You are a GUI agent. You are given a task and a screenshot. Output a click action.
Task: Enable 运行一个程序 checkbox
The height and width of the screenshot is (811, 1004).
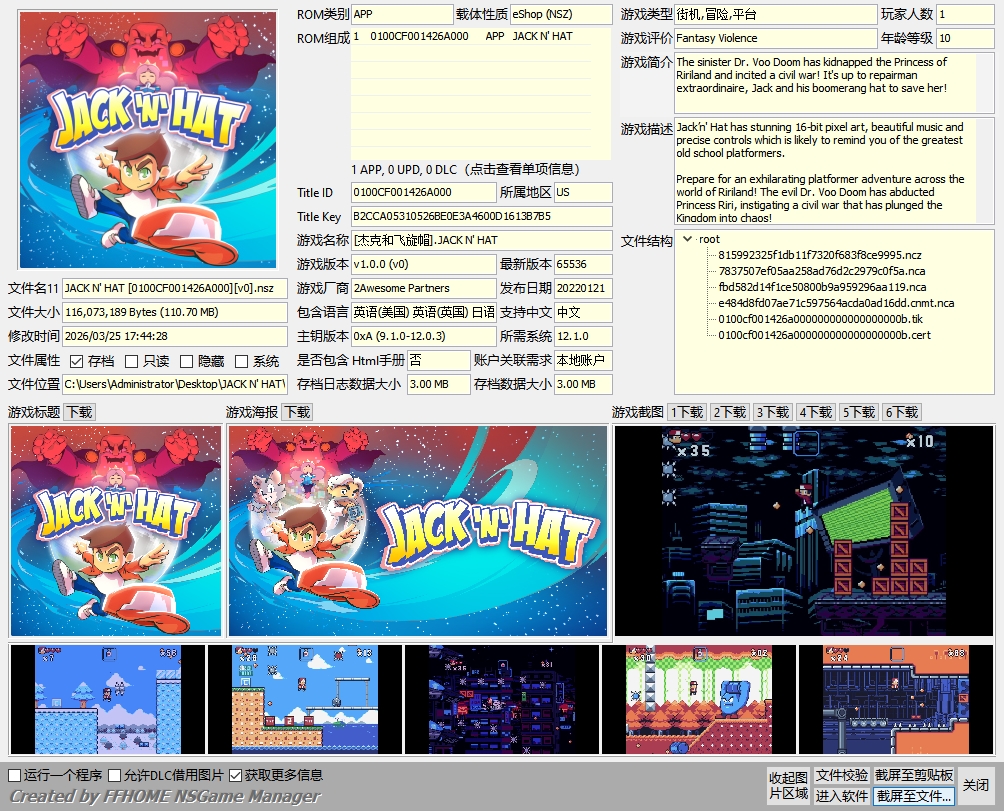coord(14,776)
